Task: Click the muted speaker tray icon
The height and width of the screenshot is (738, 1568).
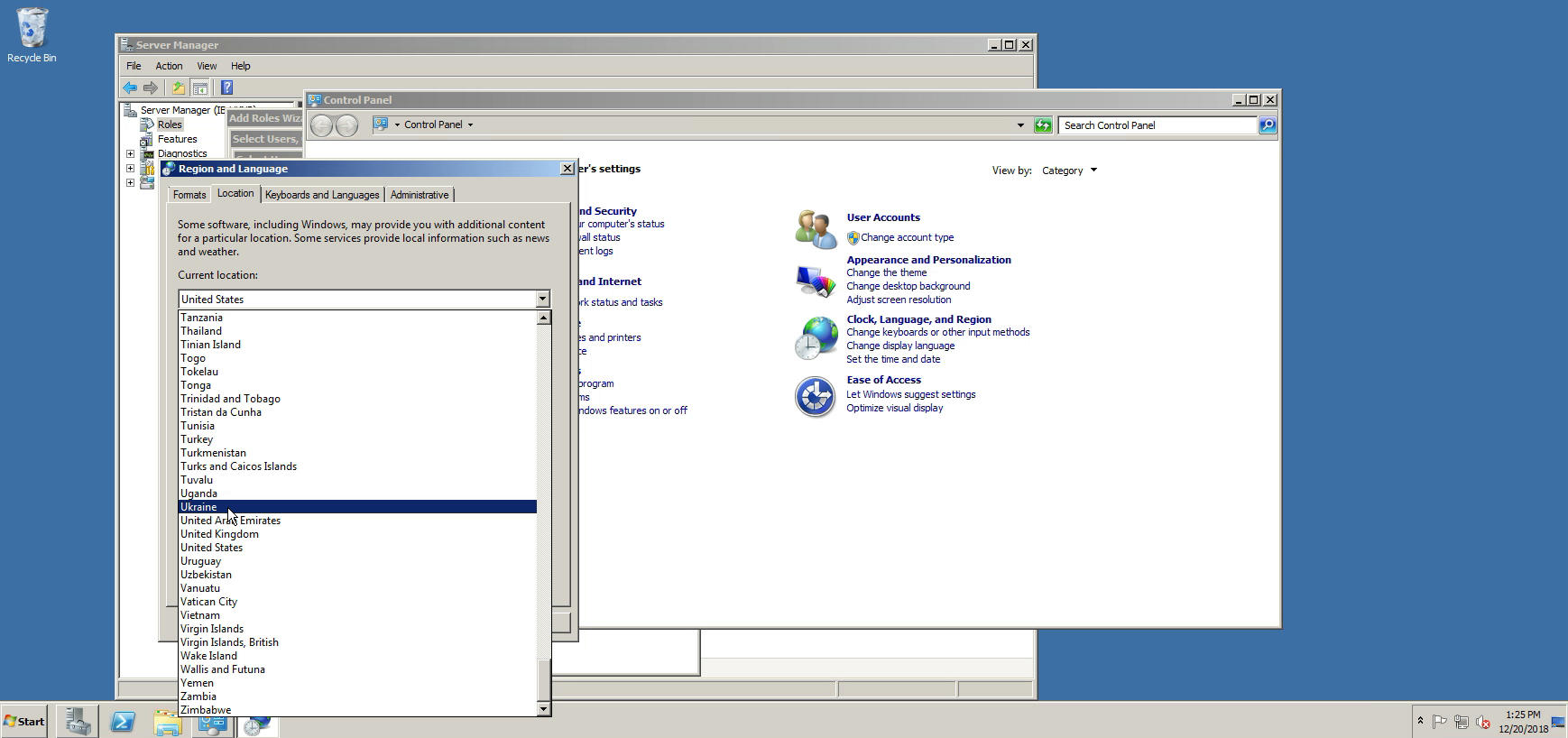Action: 1481,722
